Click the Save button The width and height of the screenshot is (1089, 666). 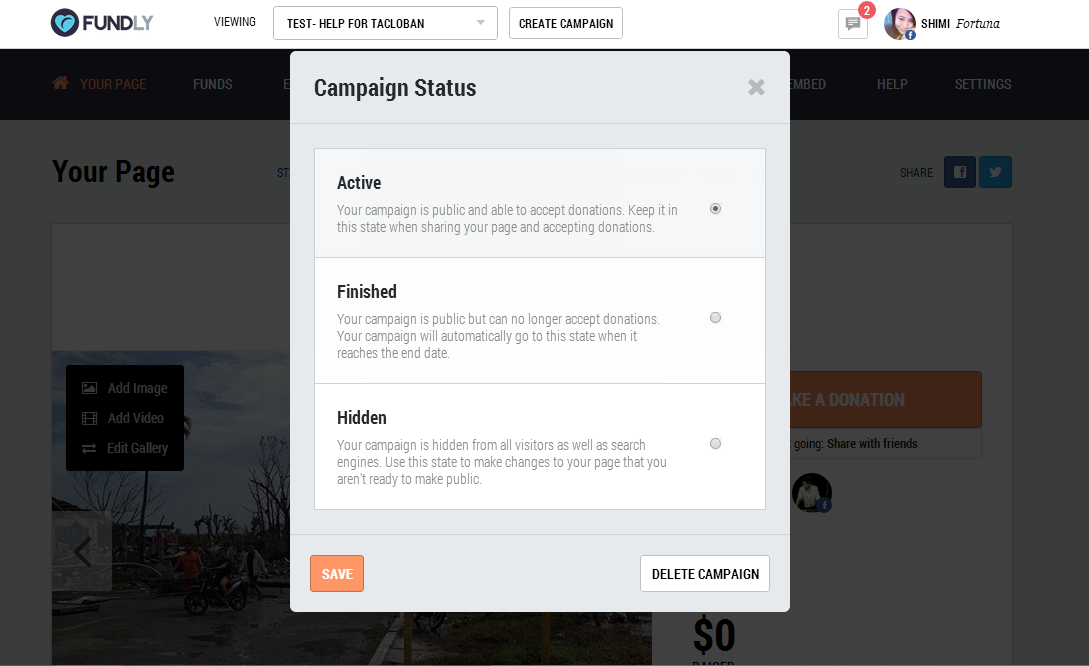(x=337, y=574)
